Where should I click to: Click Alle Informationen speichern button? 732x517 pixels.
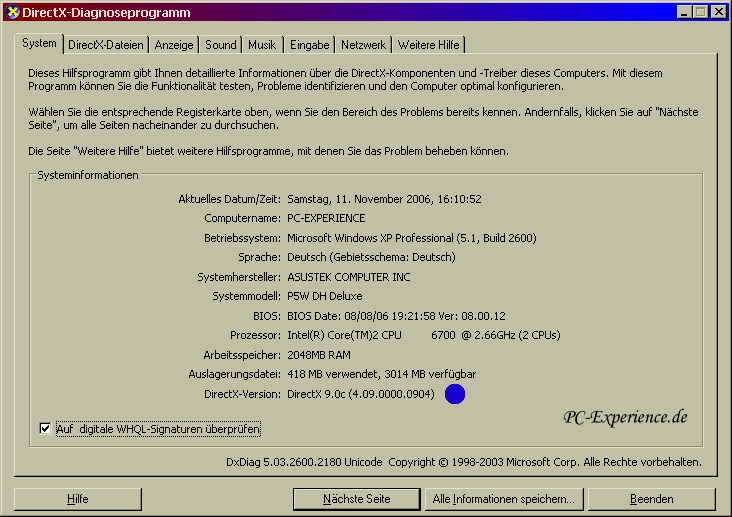coord(504,499)
